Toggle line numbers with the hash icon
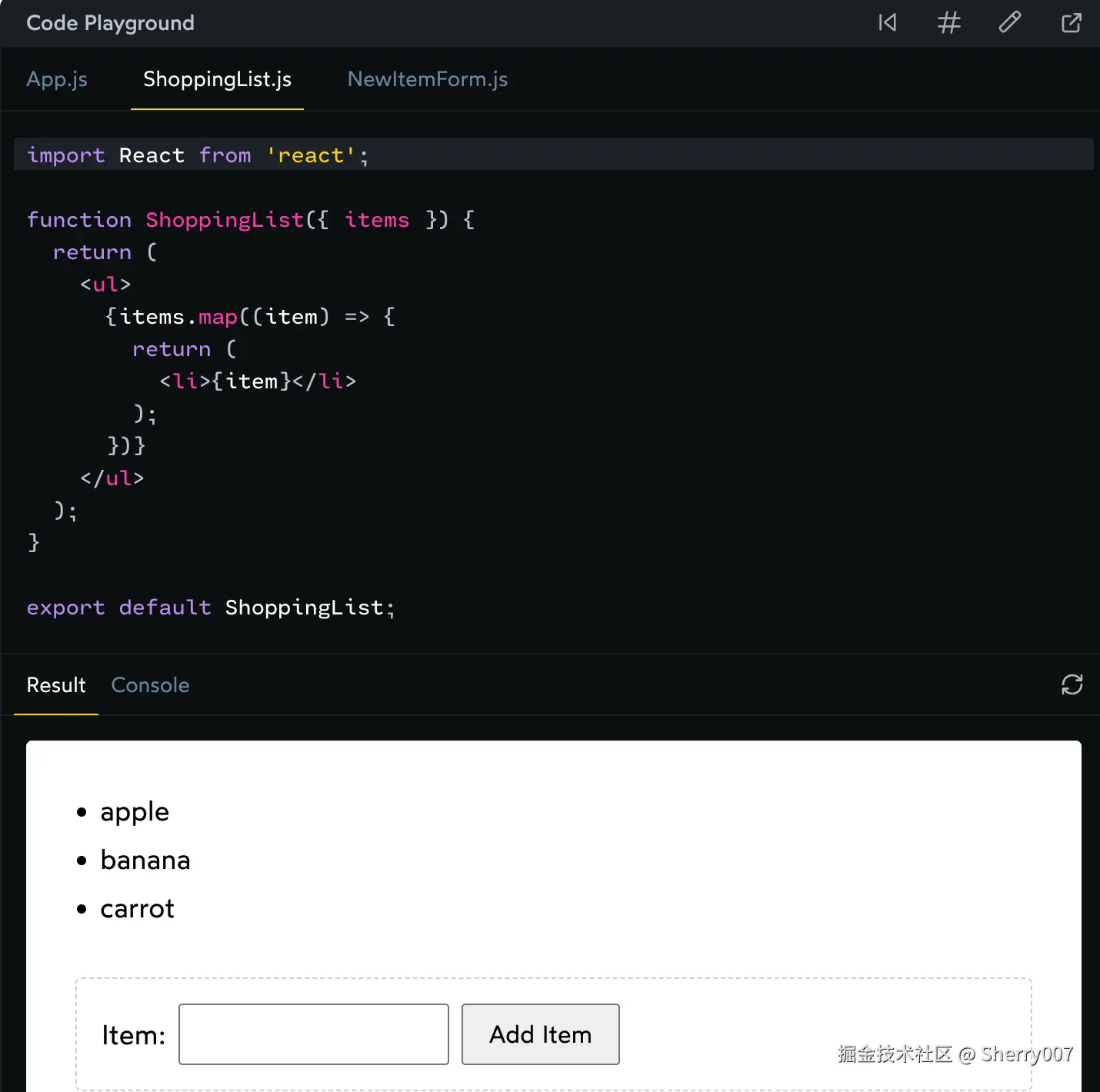Viewport: 1100px width, 1092px height. [949, 23]
